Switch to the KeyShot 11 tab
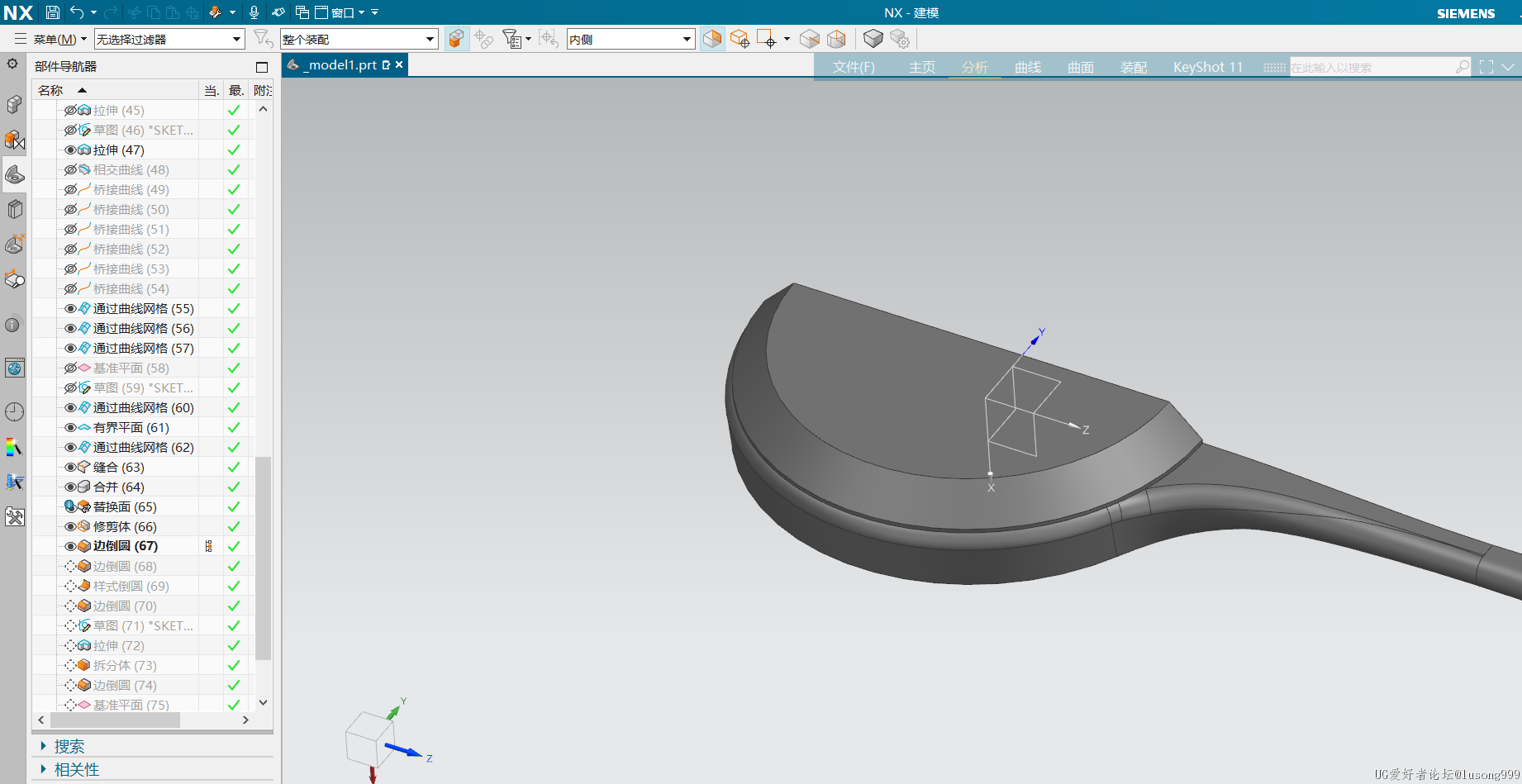Screen dimensions: 1522x784 [1208, 67]
